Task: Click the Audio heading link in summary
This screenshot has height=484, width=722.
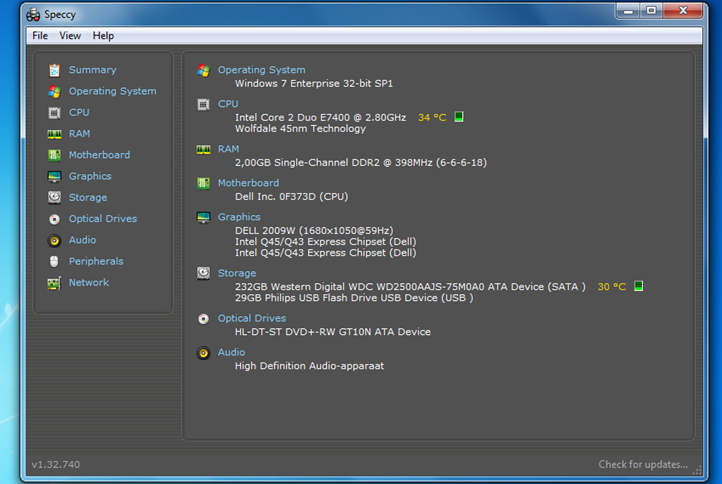Action: pos(231,352)
